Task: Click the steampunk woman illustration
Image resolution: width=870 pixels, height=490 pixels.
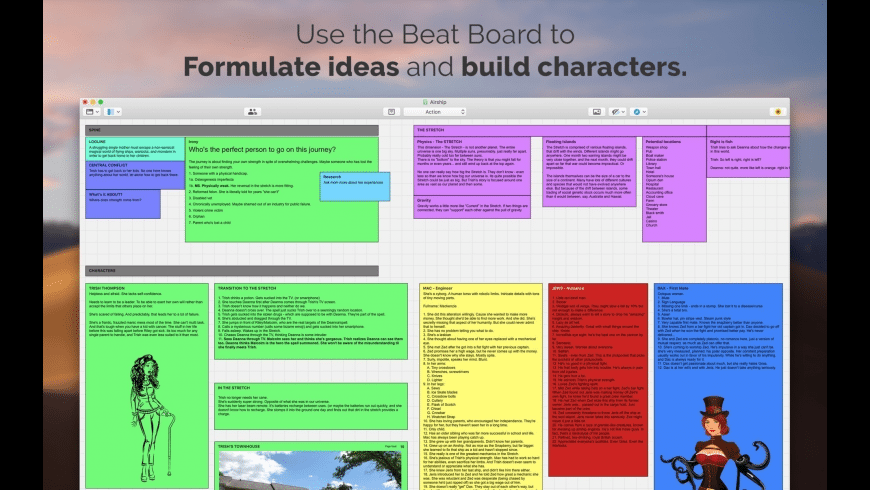Action: pos(716,444)
